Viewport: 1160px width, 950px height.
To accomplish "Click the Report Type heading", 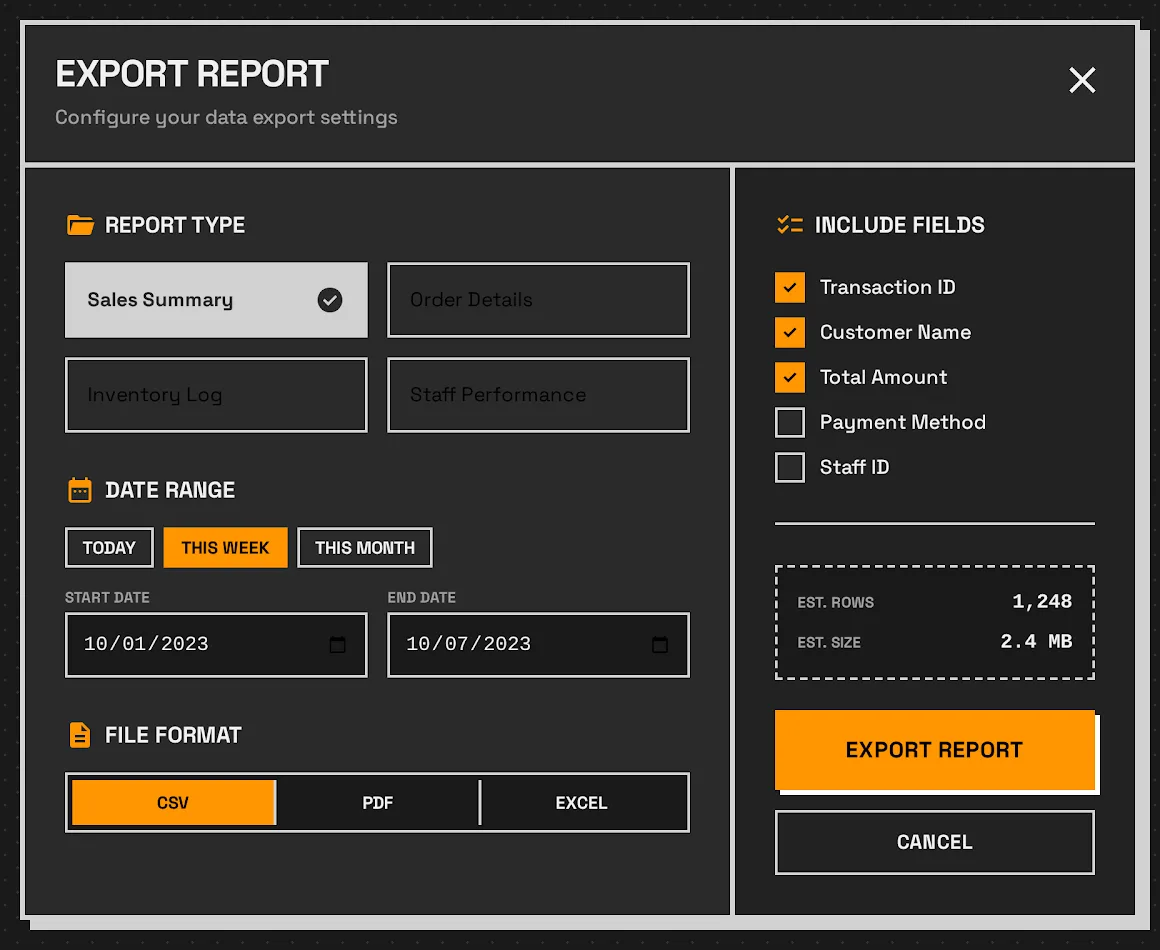I will pyautogui.click(x=175, y=225).
